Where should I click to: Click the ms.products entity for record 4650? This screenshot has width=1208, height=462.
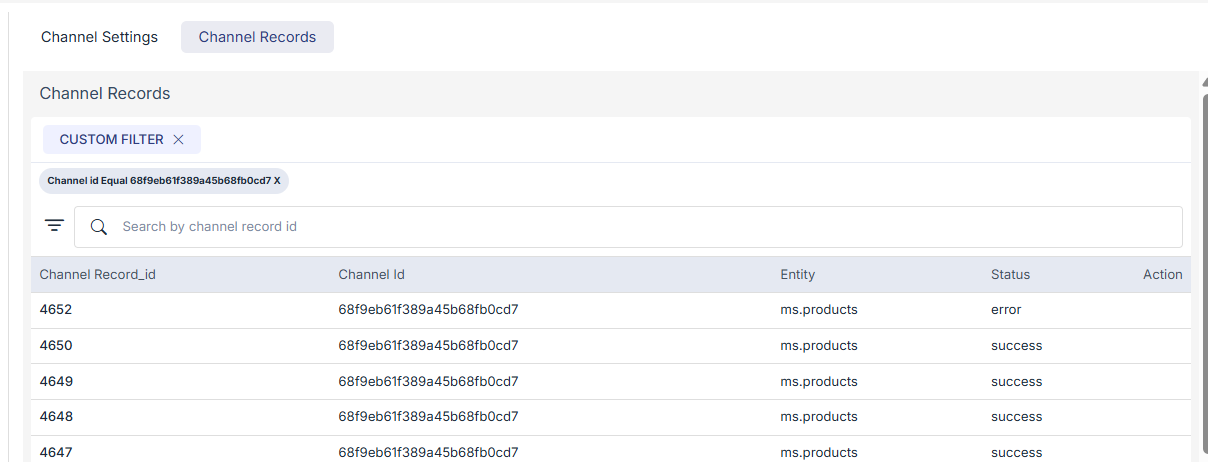tap(819, 346)
